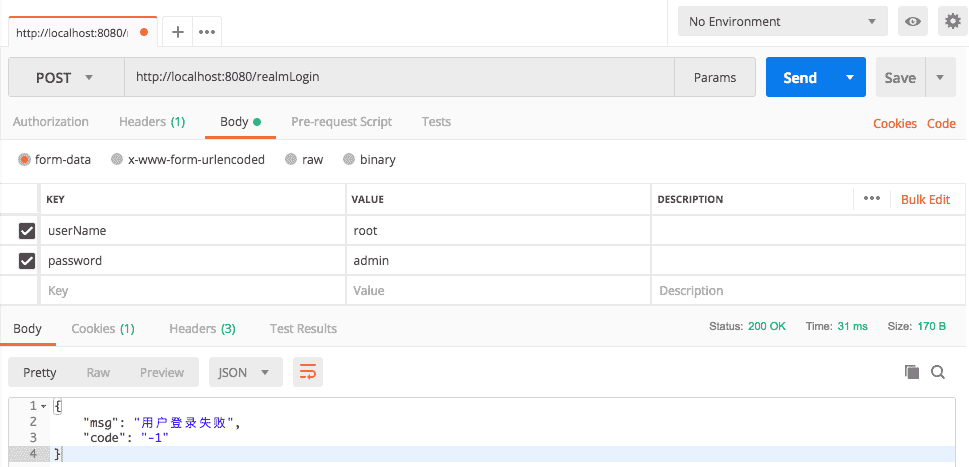Open a new request tab with plus icon
This screenshot has width=969, height=467.
pyautogui.click(x=178, y=31)
